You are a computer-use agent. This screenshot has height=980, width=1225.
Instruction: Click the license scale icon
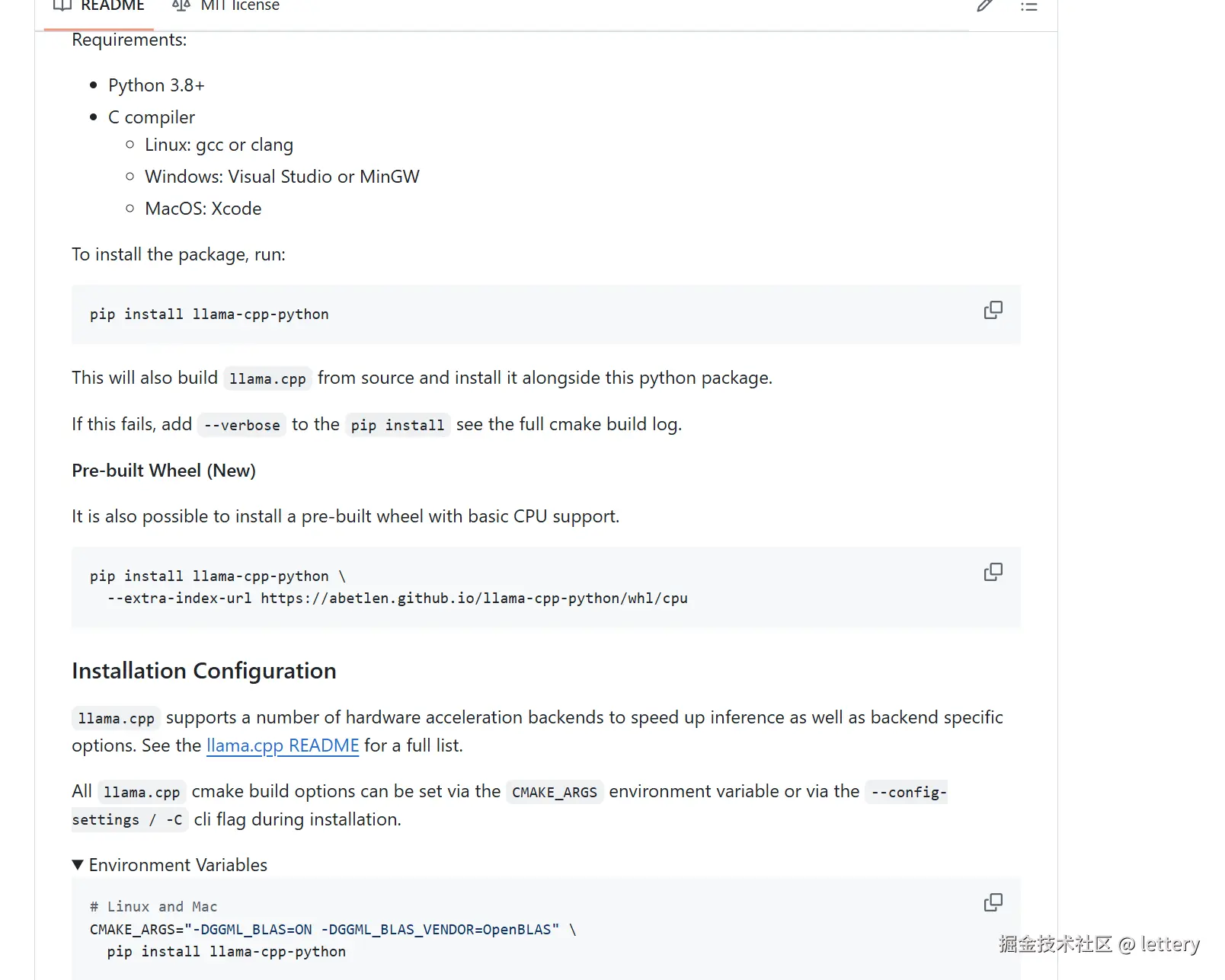click(x=181, y=6)
